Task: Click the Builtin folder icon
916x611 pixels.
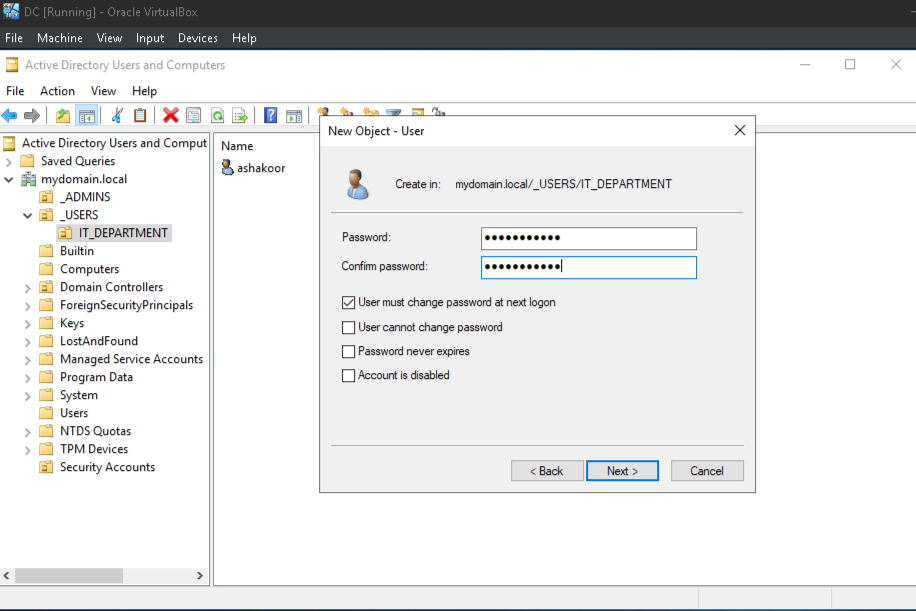Action: [x=46, y=251]
